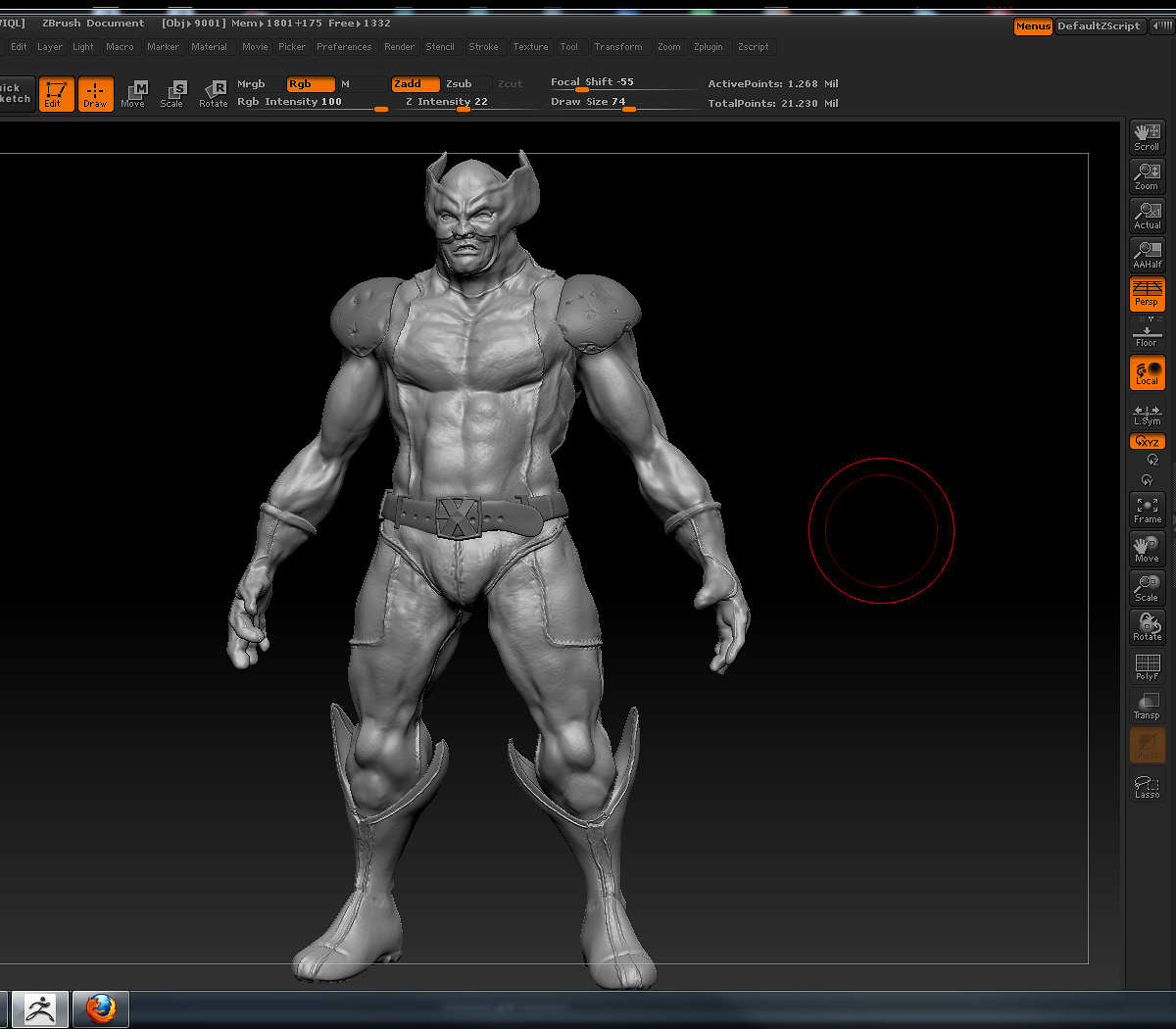
Task: Set rotation around the Z axis icon
Action: pos(1153,460)
